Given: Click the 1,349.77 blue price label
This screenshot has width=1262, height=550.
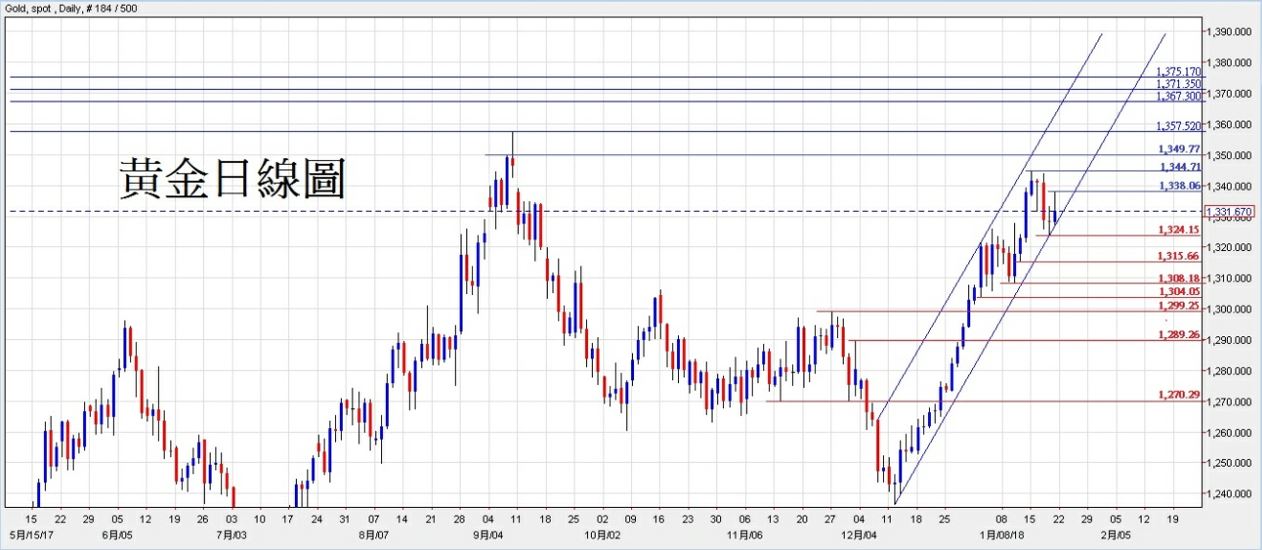Looking at the screenshot, I should click(1179, 149).
